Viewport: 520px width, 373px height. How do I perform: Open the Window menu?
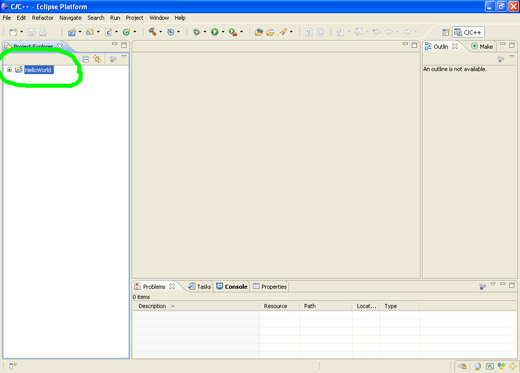pos(159,18)
